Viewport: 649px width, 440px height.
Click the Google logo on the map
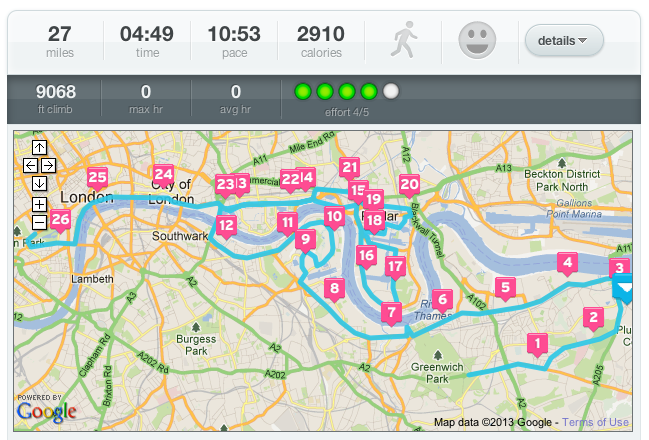pyautogui.click(x=46, y=411)
